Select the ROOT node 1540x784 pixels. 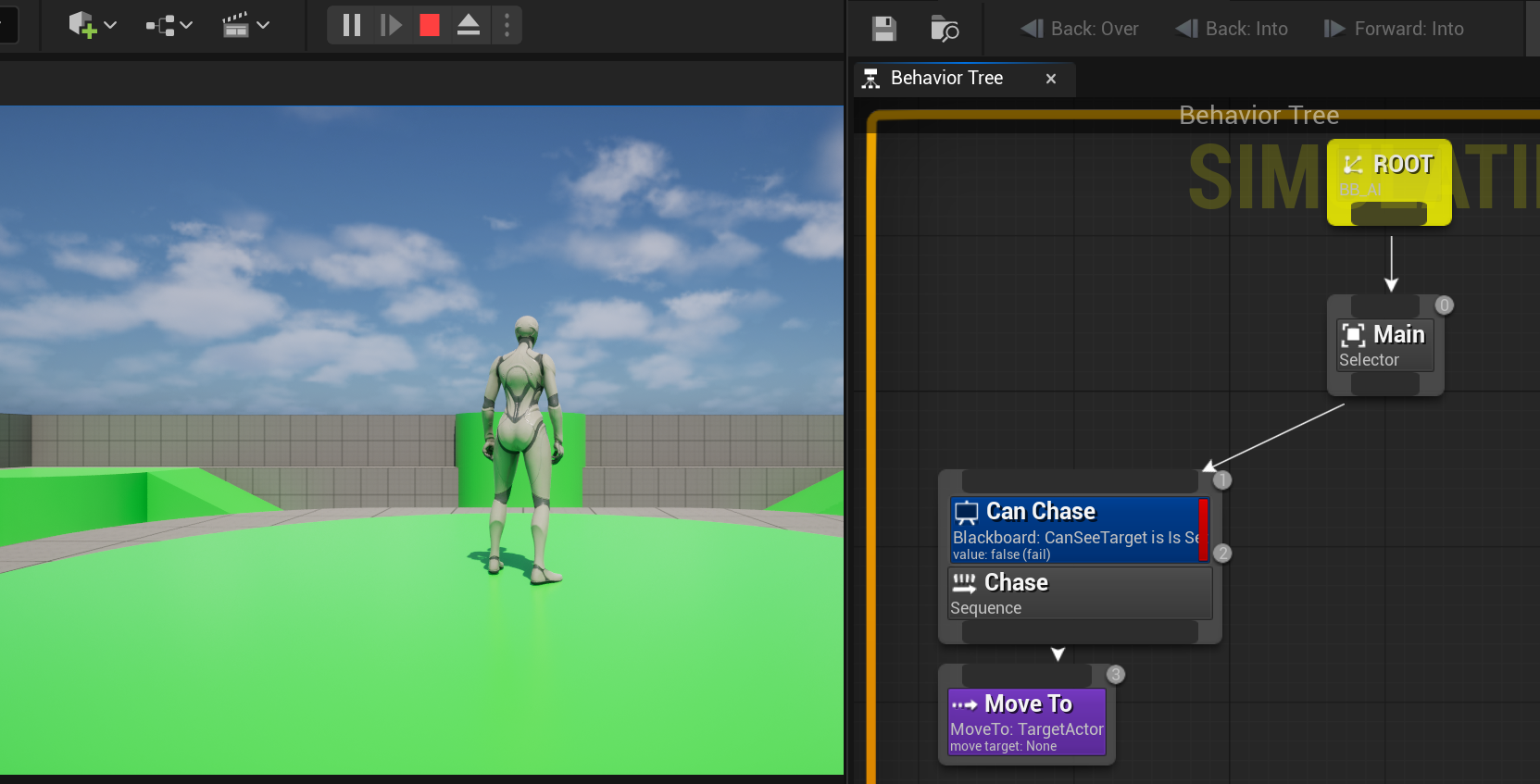tap(1389, 182)
